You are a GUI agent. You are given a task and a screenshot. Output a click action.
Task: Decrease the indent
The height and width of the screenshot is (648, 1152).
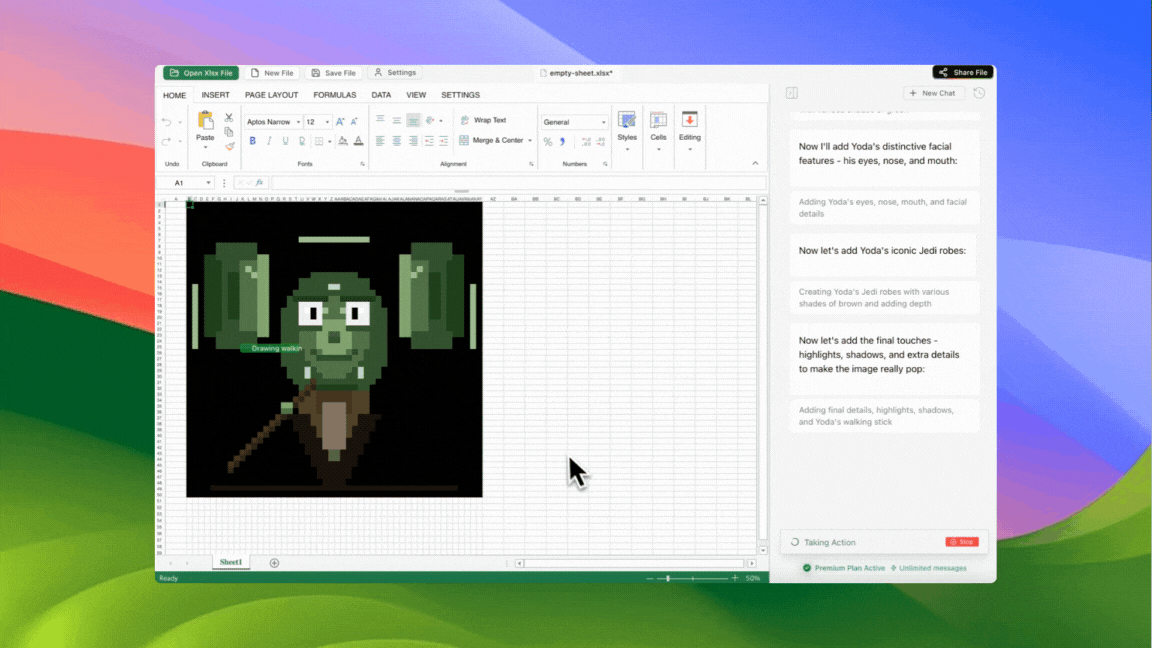point(429,141)
